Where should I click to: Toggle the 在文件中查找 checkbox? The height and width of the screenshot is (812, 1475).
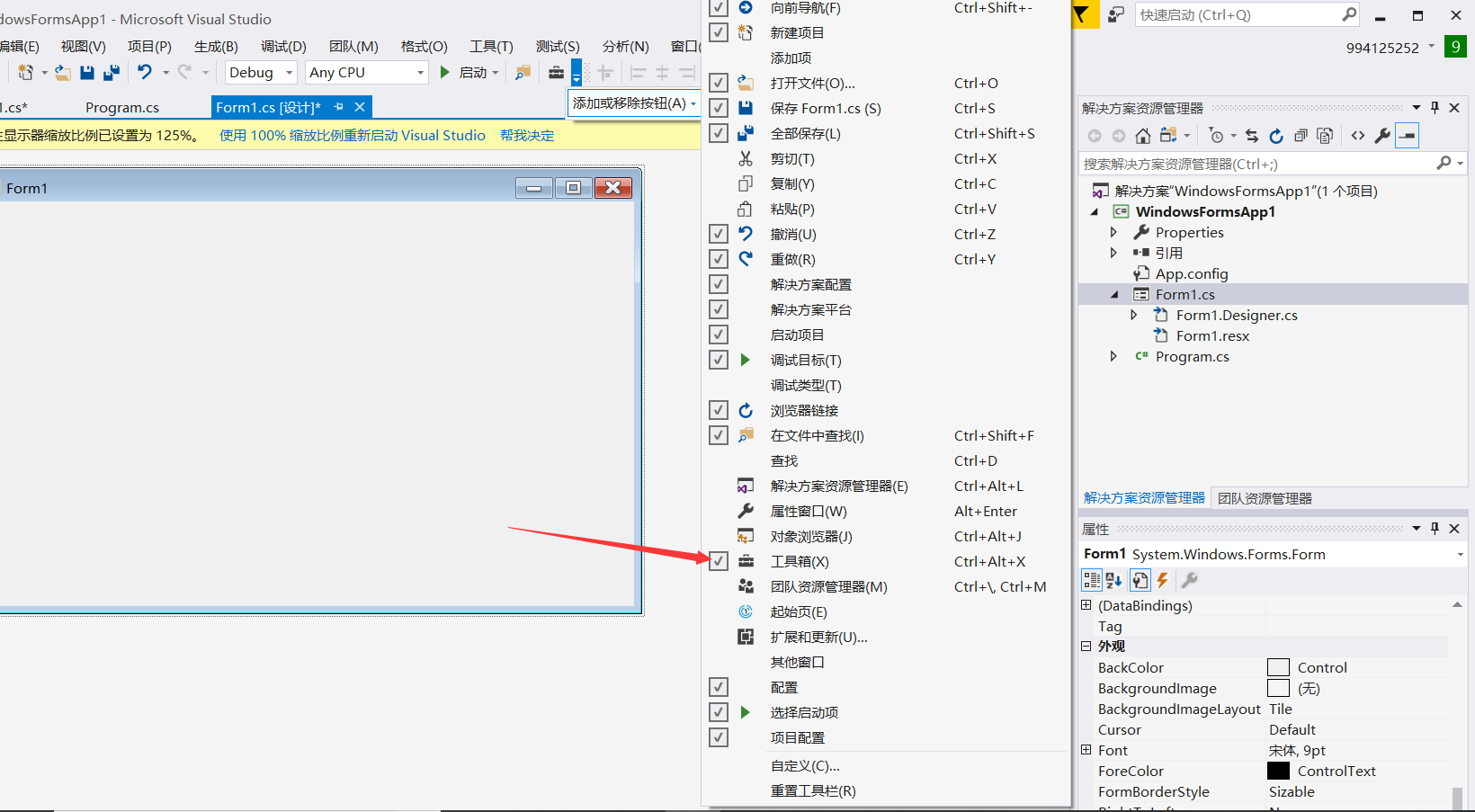coord(718,435)
